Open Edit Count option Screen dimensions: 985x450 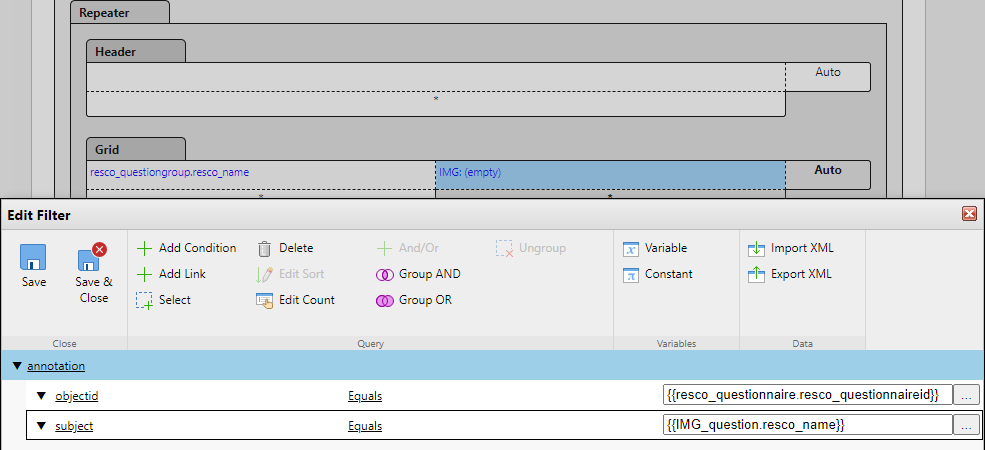(x=295, y=300)
